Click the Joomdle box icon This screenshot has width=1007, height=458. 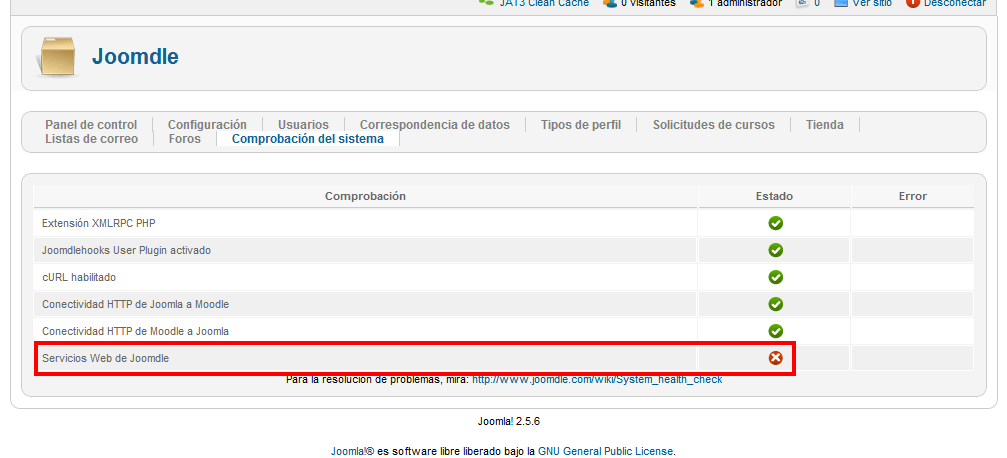pos(57,57)
